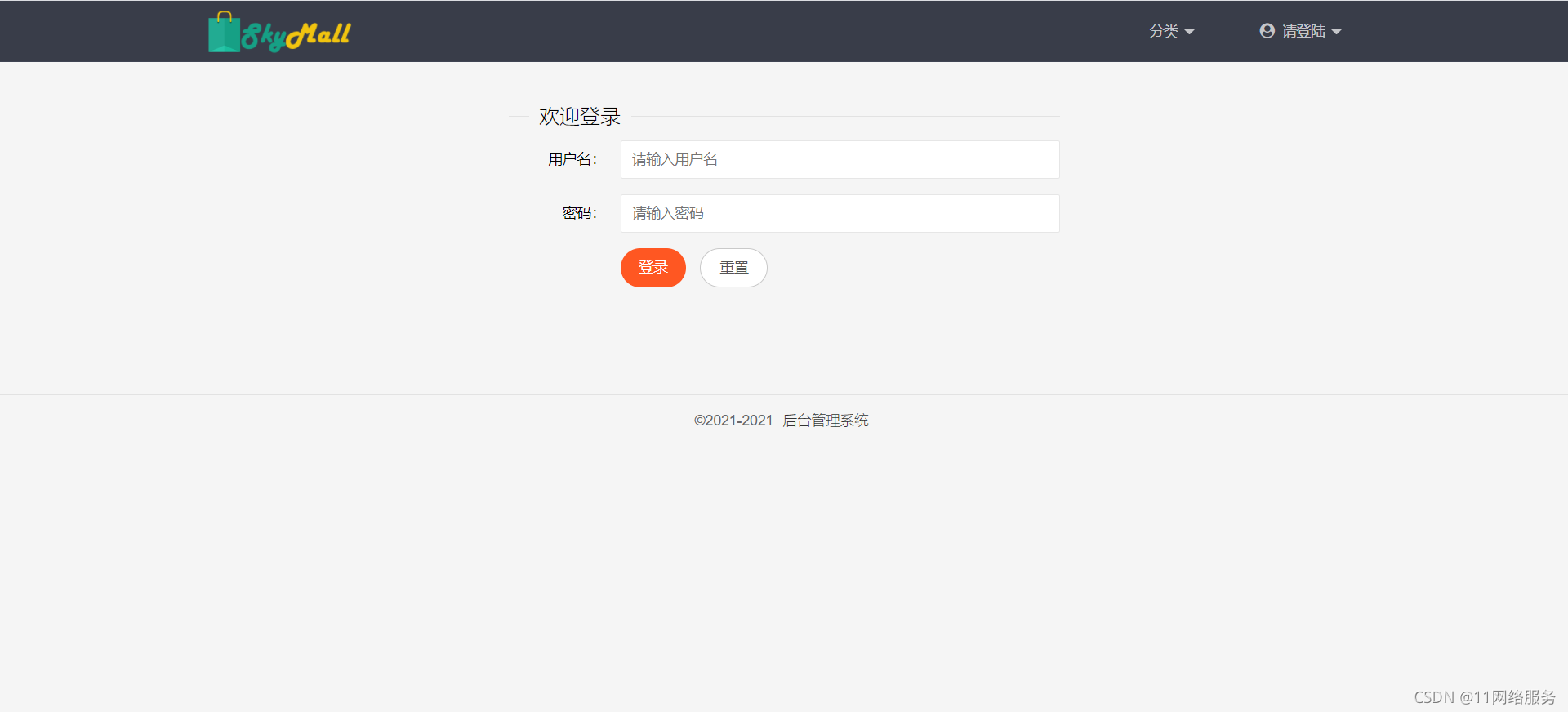
Task: Click the 重置 reset button
Action: (x=733, y=268)
